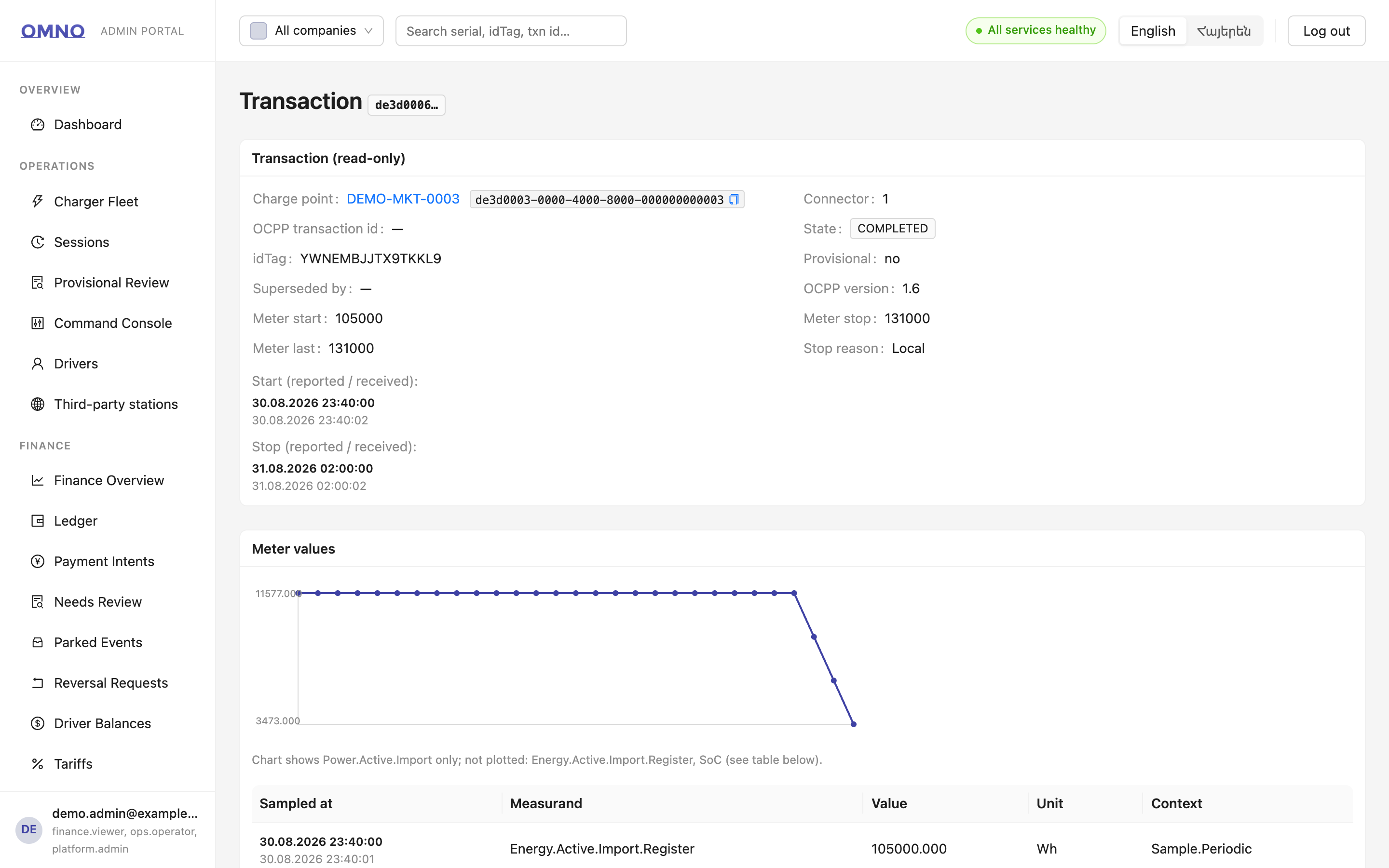The width and height of the screenshot is (1389, 868).
Task: Click the Third-party stations globe icon
Action: (37, 404)
